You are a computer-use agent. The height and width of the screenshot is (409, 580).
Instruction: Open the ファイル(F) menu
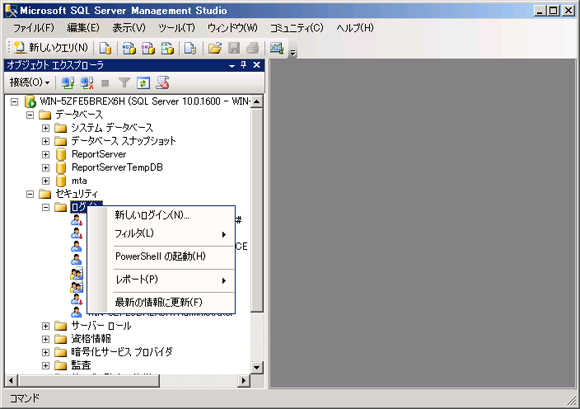pyautogui.click(x=34, y=28)
